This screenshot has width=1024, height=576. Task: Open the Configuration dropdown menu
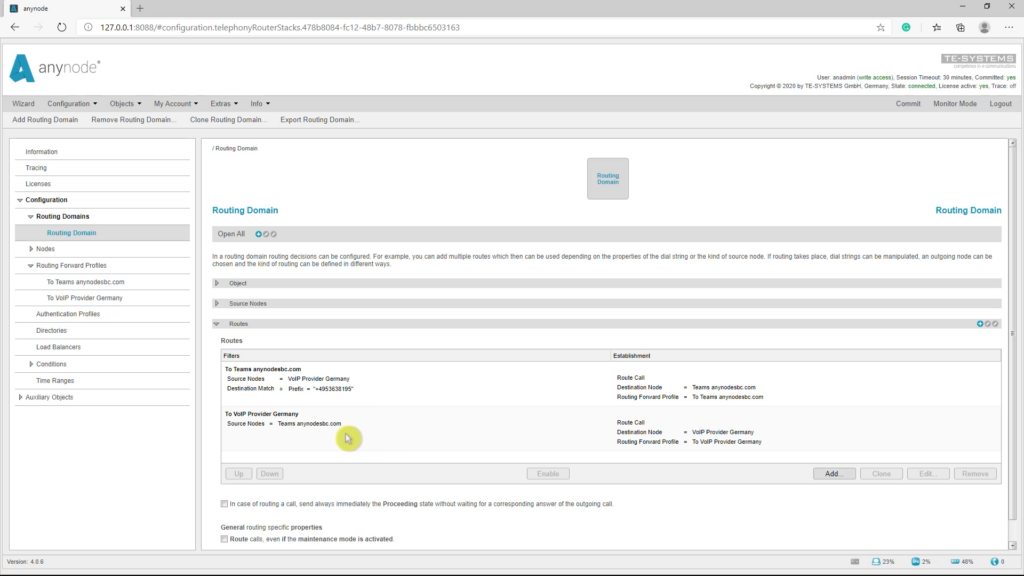72,104
